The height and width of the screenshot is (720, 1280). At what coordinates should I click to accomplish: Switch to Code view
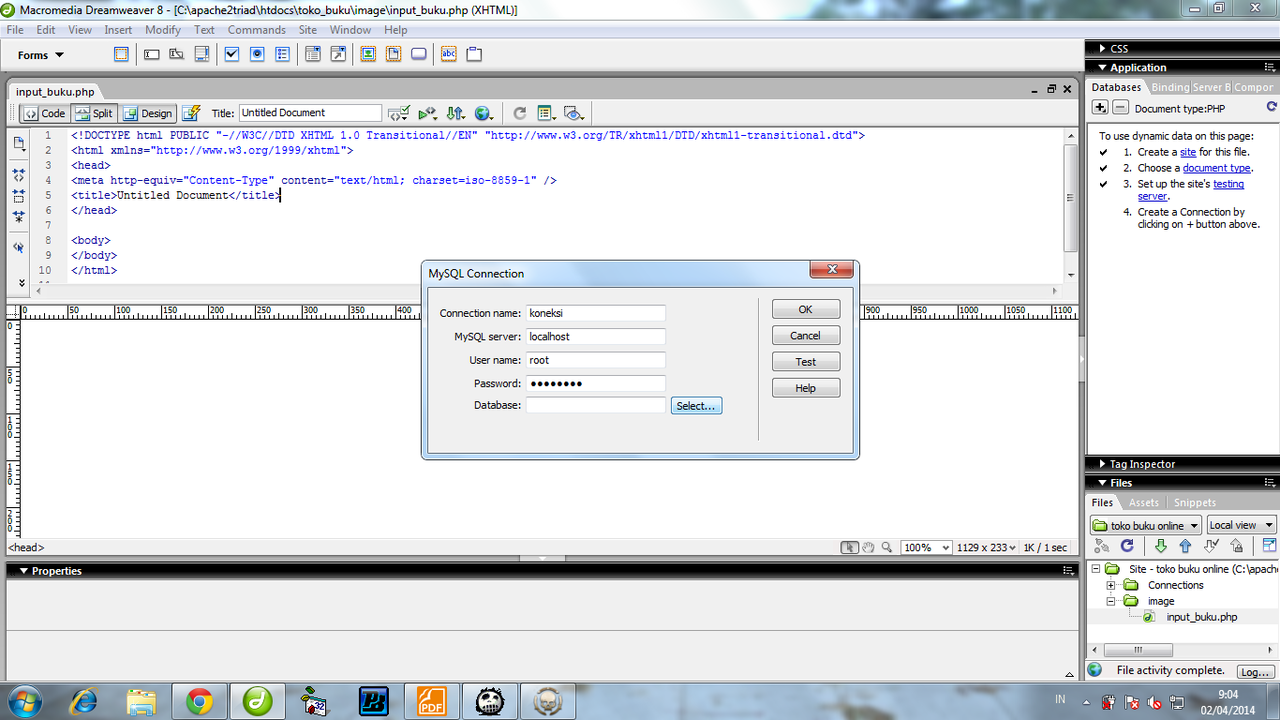click(x=44, y=114)
